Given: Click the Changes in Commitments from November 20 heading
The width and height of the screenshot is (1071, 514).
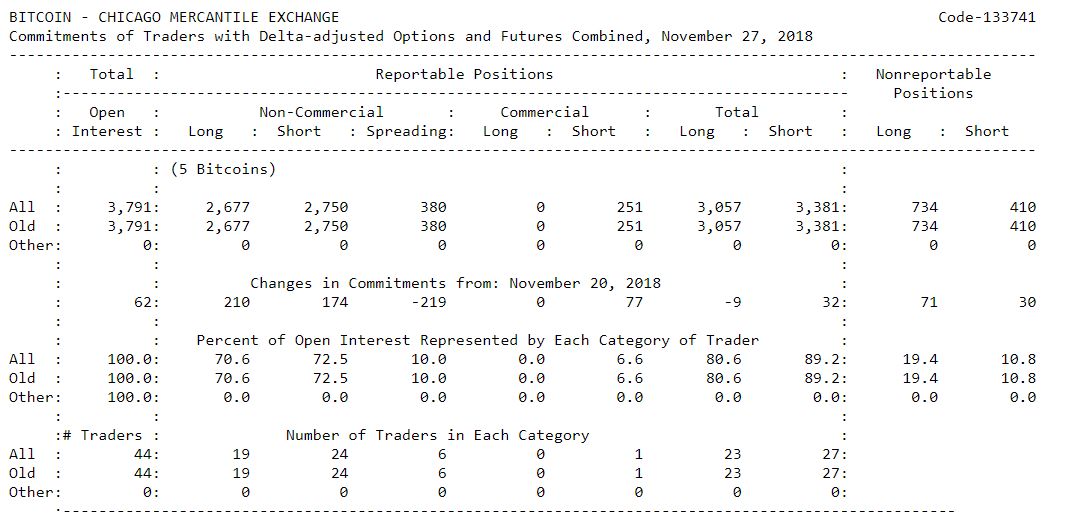Looking at the screenshot, I should pyautogui.click(x=456, y=283).
